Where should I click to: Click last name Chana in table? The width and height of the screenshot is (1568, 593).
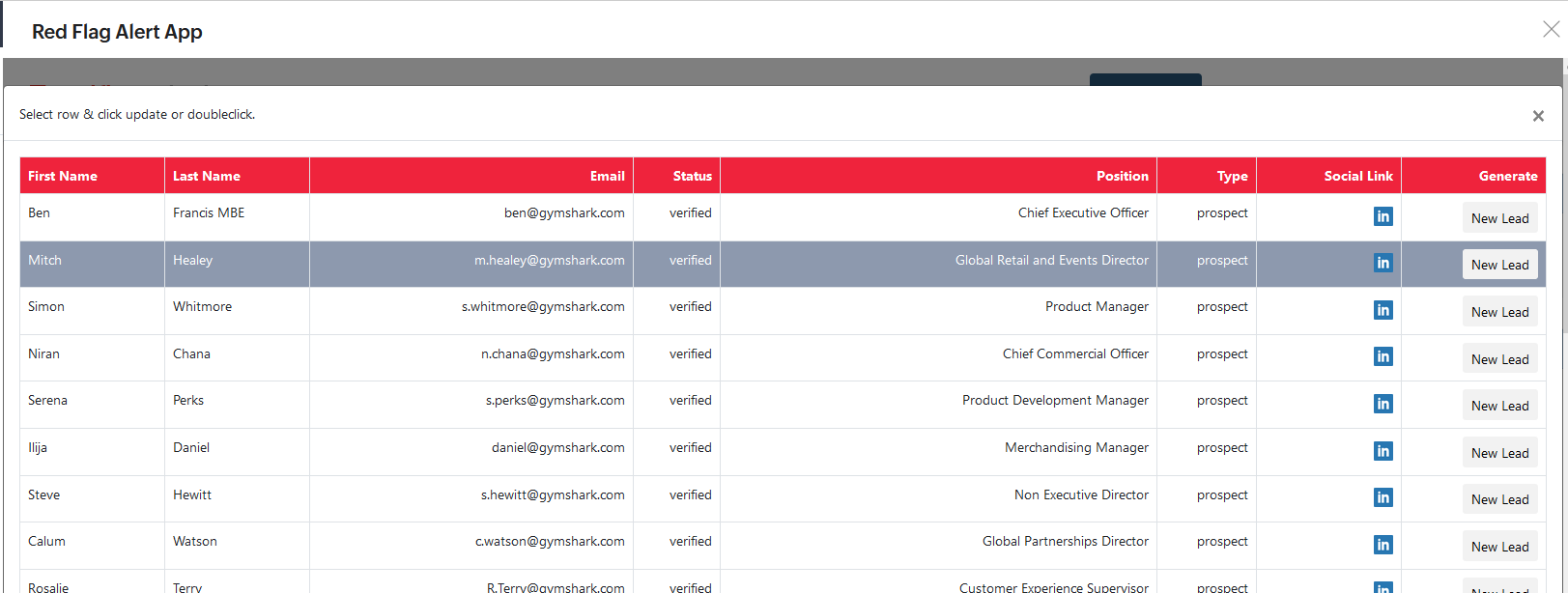pyautogui.click(x=191, y=353)
